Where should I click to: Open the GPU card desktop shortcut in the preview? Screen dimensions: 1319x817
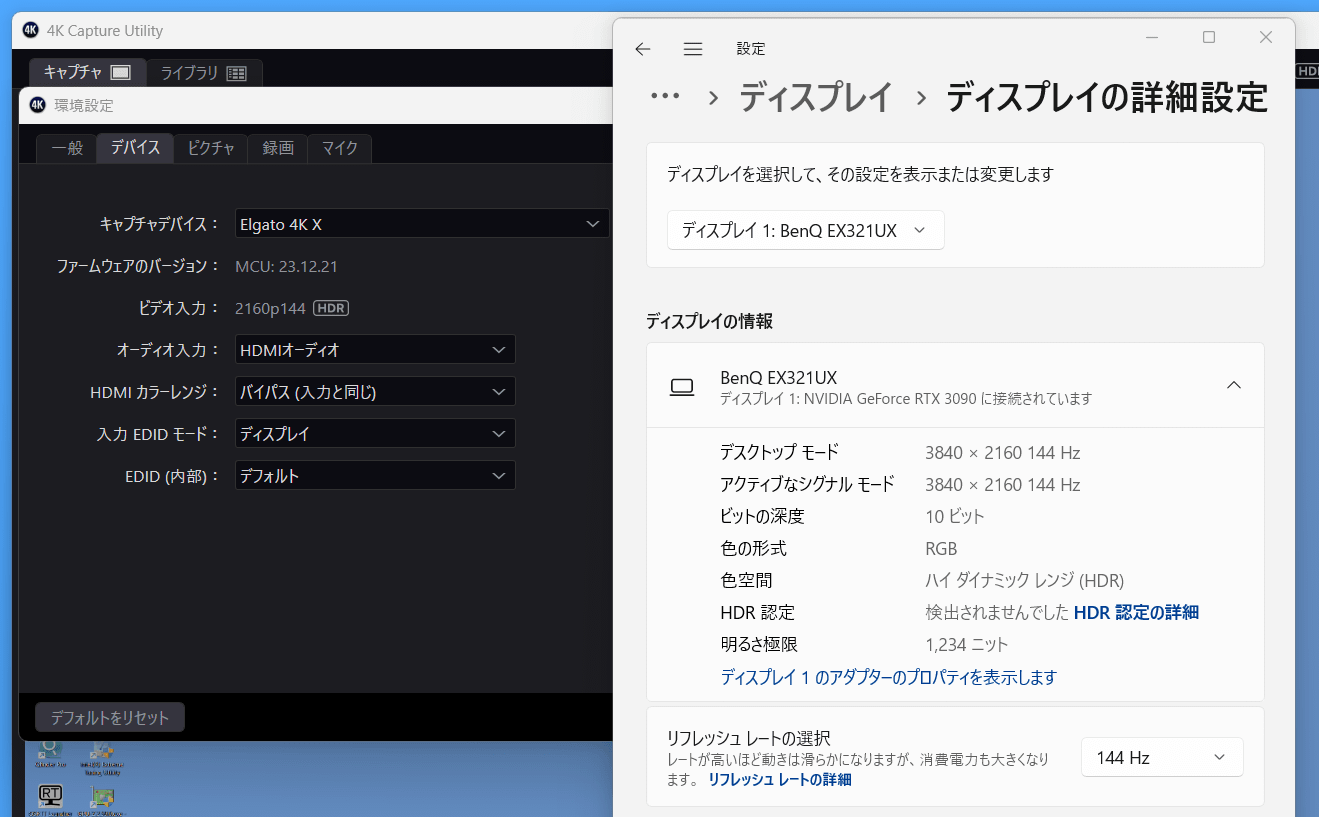[101, 798]
